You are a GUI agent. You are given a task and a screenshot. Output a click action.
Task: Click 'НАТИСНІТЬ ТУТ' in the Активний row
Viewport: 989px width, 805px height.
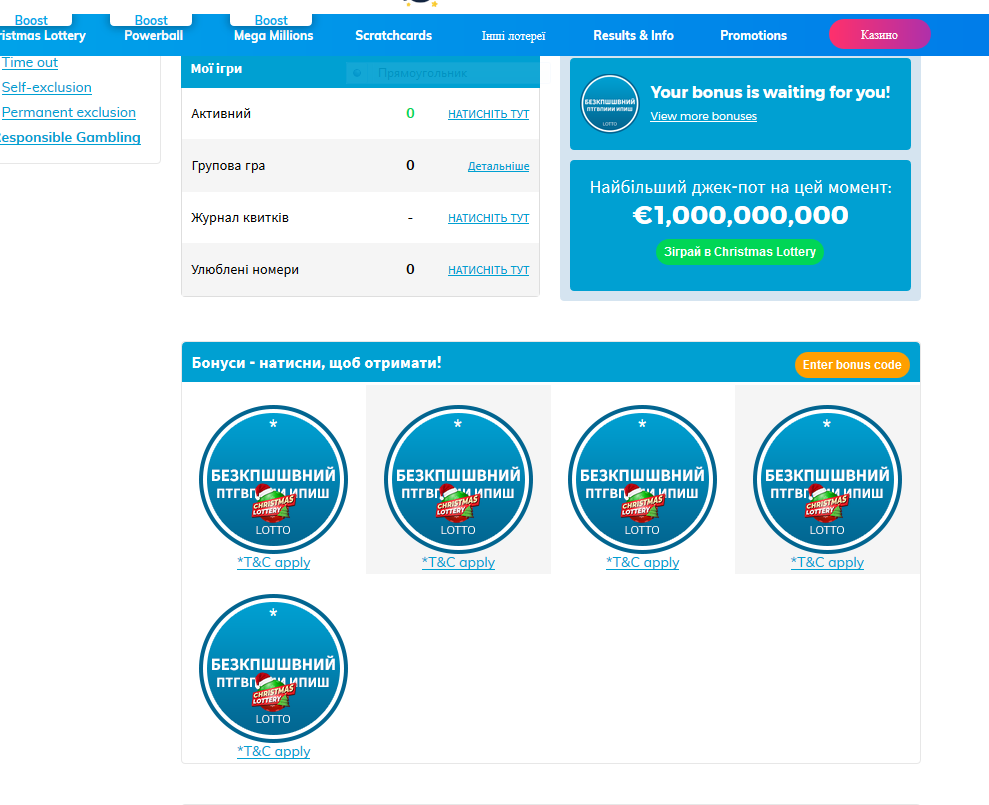[x=488, y=114]
